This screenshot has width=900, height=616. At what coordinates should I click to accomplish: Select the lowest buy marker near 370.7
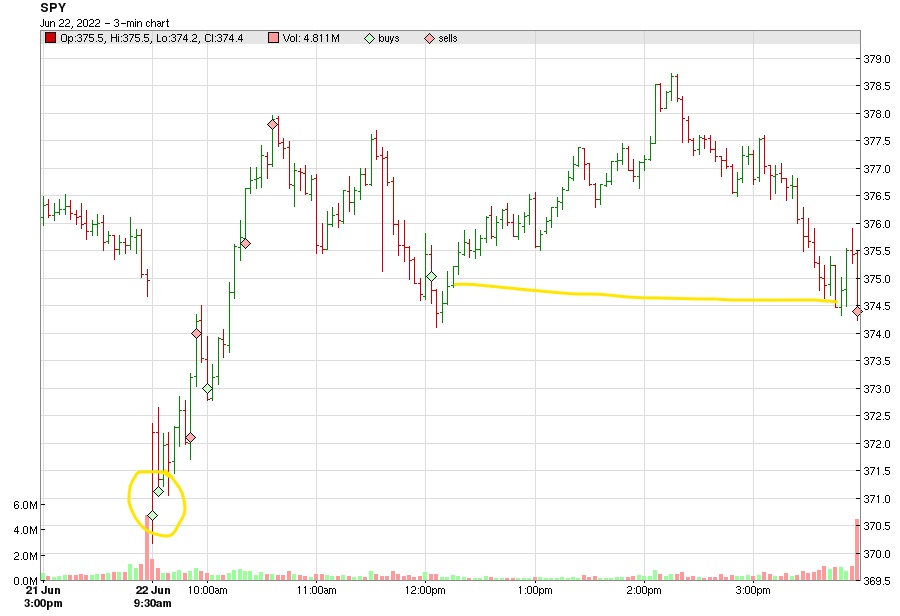[x=152, y=516]
